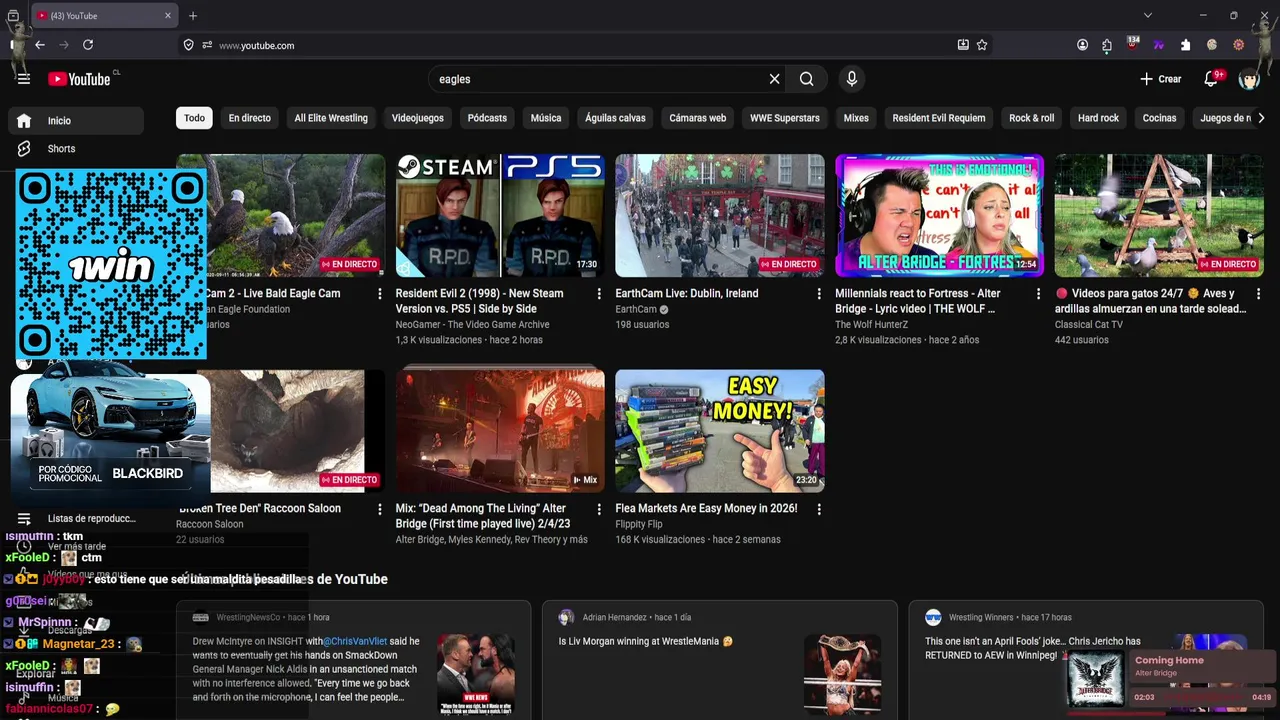1280x720 pixels.
Task: Open the YouTube hamburger guide menu
Action: 24,79
